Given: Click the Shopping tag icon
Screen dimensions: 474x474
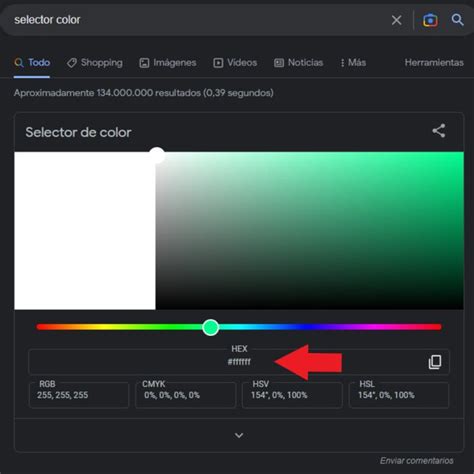Looking at the screenshot, I should point(72,63).
